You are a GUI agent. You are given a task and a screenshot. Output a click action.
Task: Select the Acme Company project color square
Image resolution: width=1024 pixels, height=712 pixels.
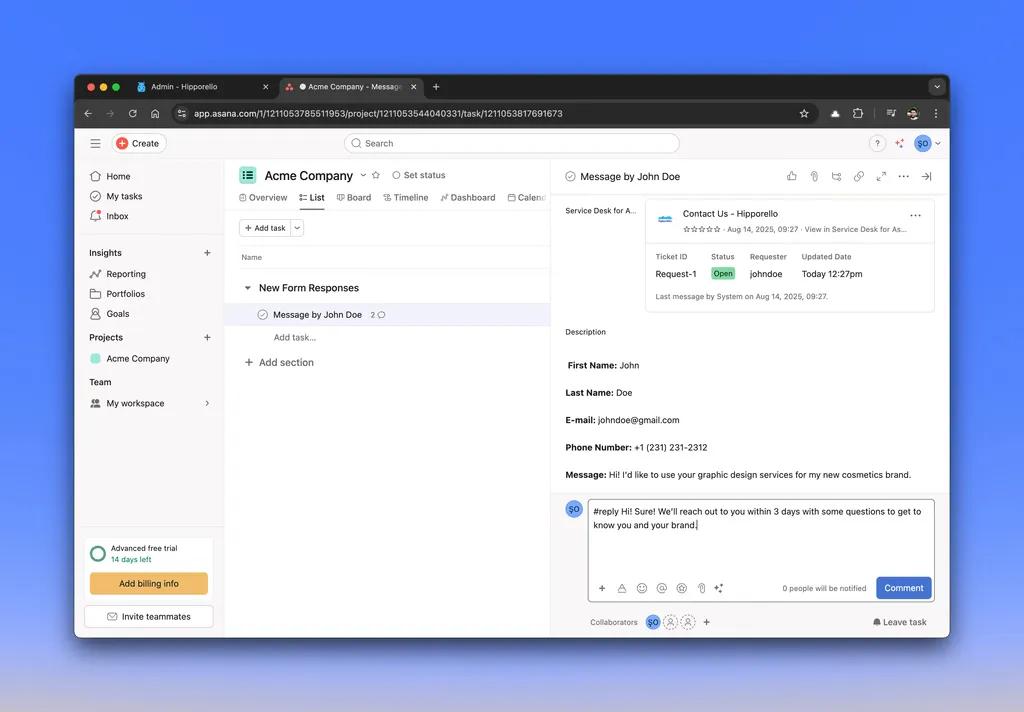[95, 358]
